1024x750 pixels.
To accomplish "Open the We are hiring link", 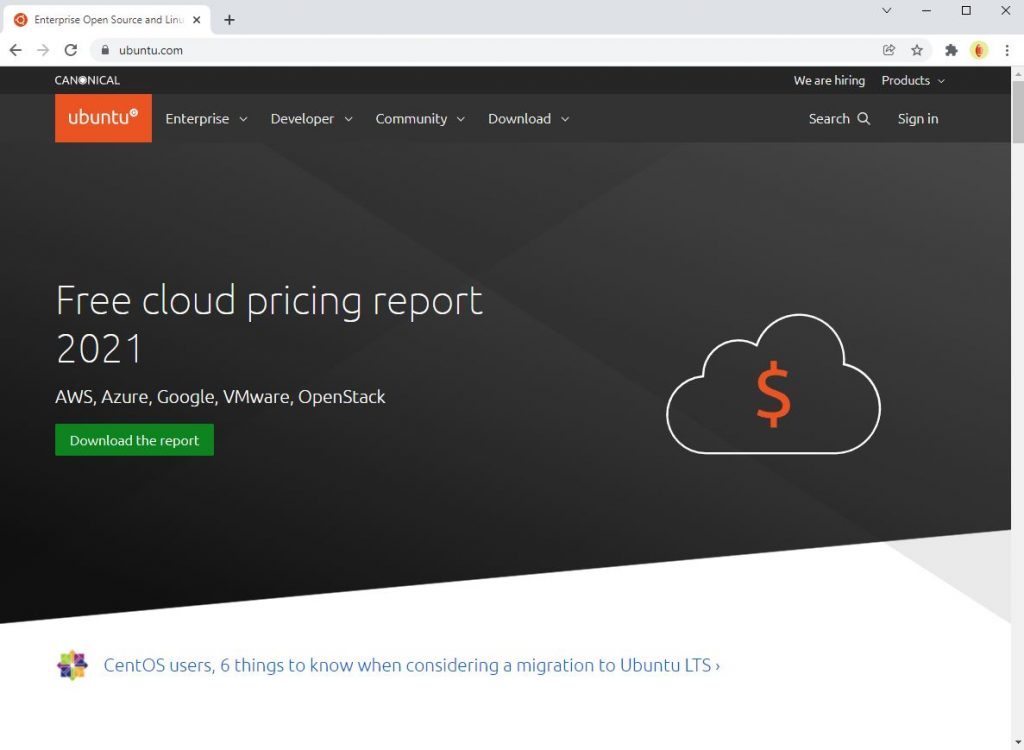I will point(829,80).
